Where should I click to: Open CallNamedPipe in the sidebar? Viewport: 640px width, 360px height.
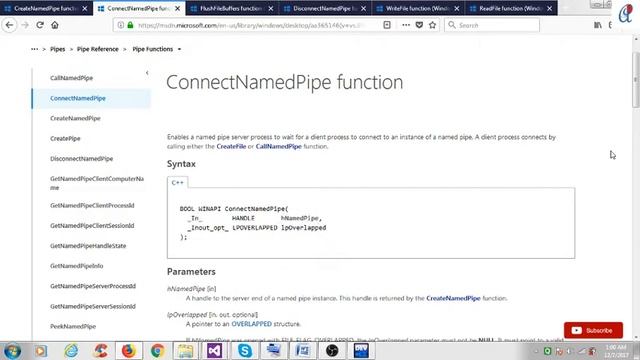71,78
